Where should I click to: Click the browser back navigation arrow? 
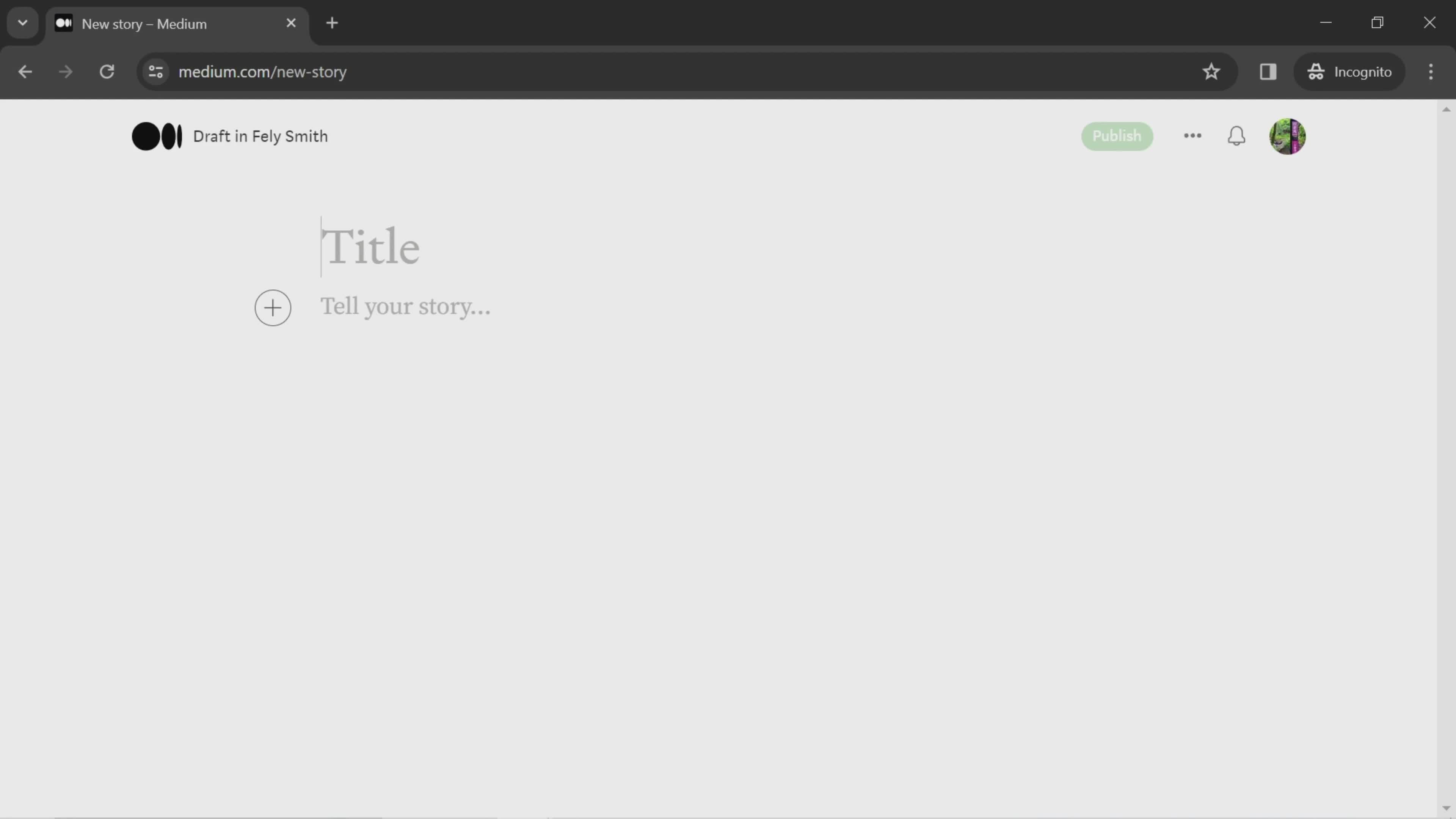pyautogui.click(x=25, y=71)
